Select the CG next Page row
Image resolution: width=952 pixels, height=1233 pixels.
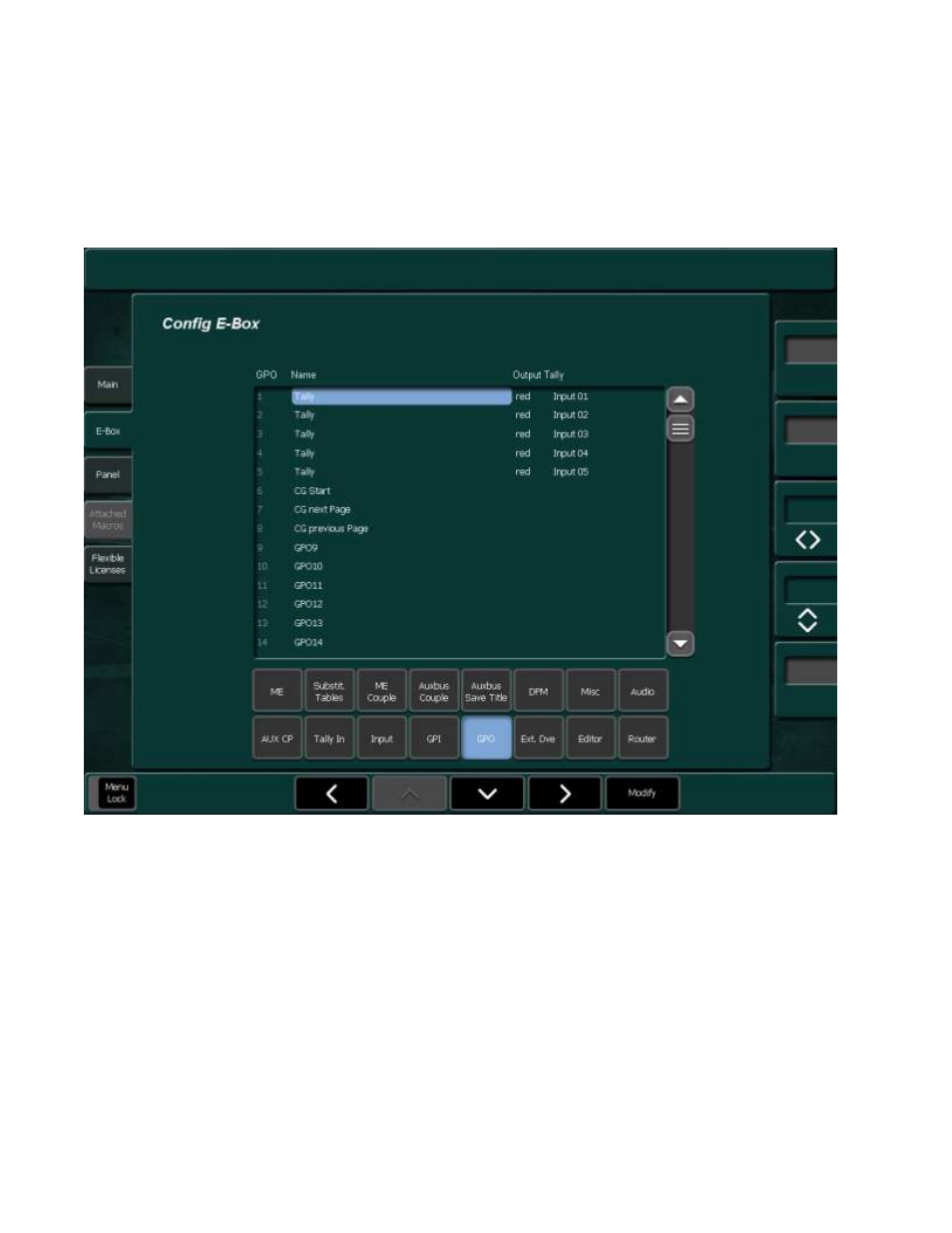pos(460,510)
